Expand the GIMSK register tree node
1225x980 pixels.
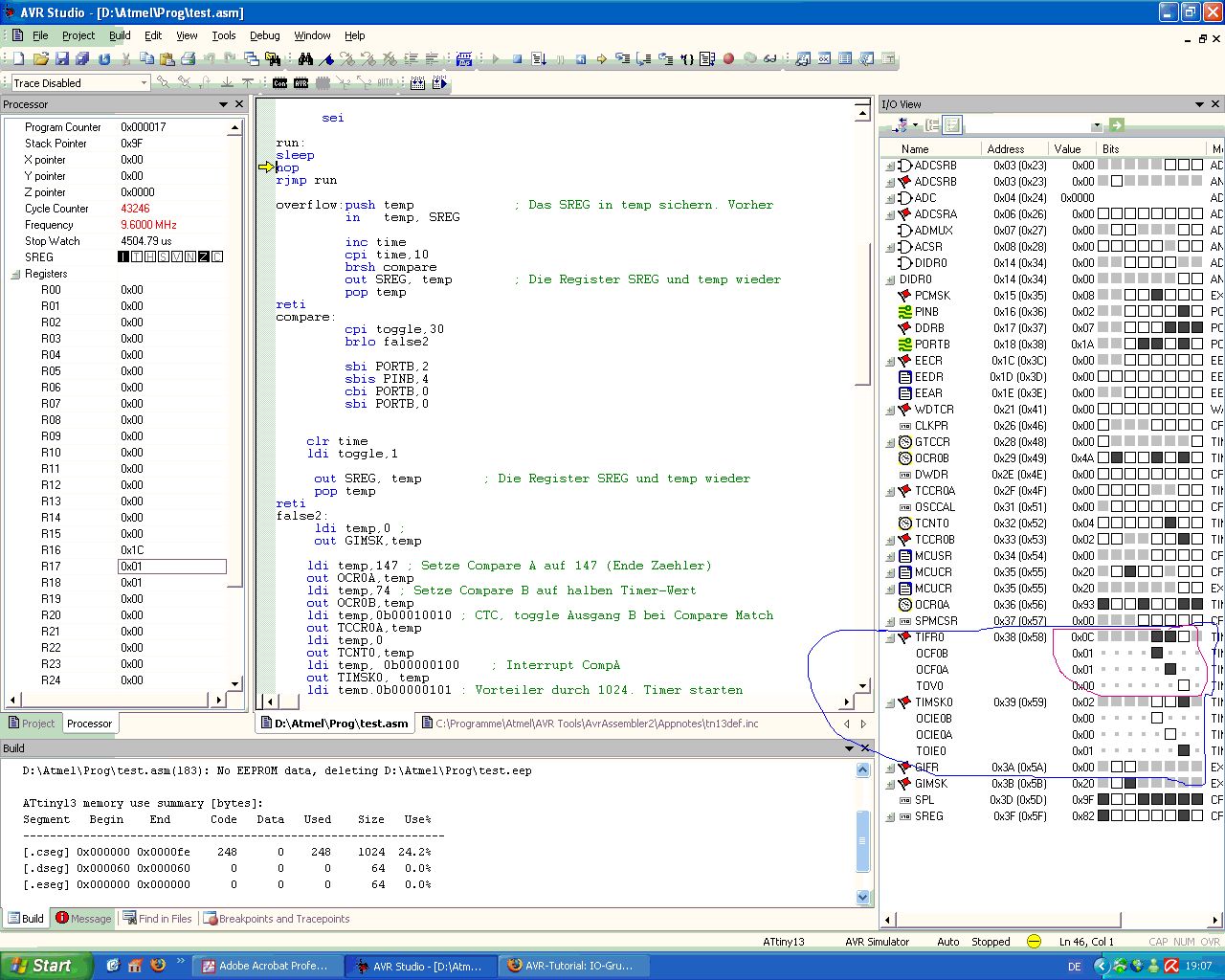[x=890, y=785]
